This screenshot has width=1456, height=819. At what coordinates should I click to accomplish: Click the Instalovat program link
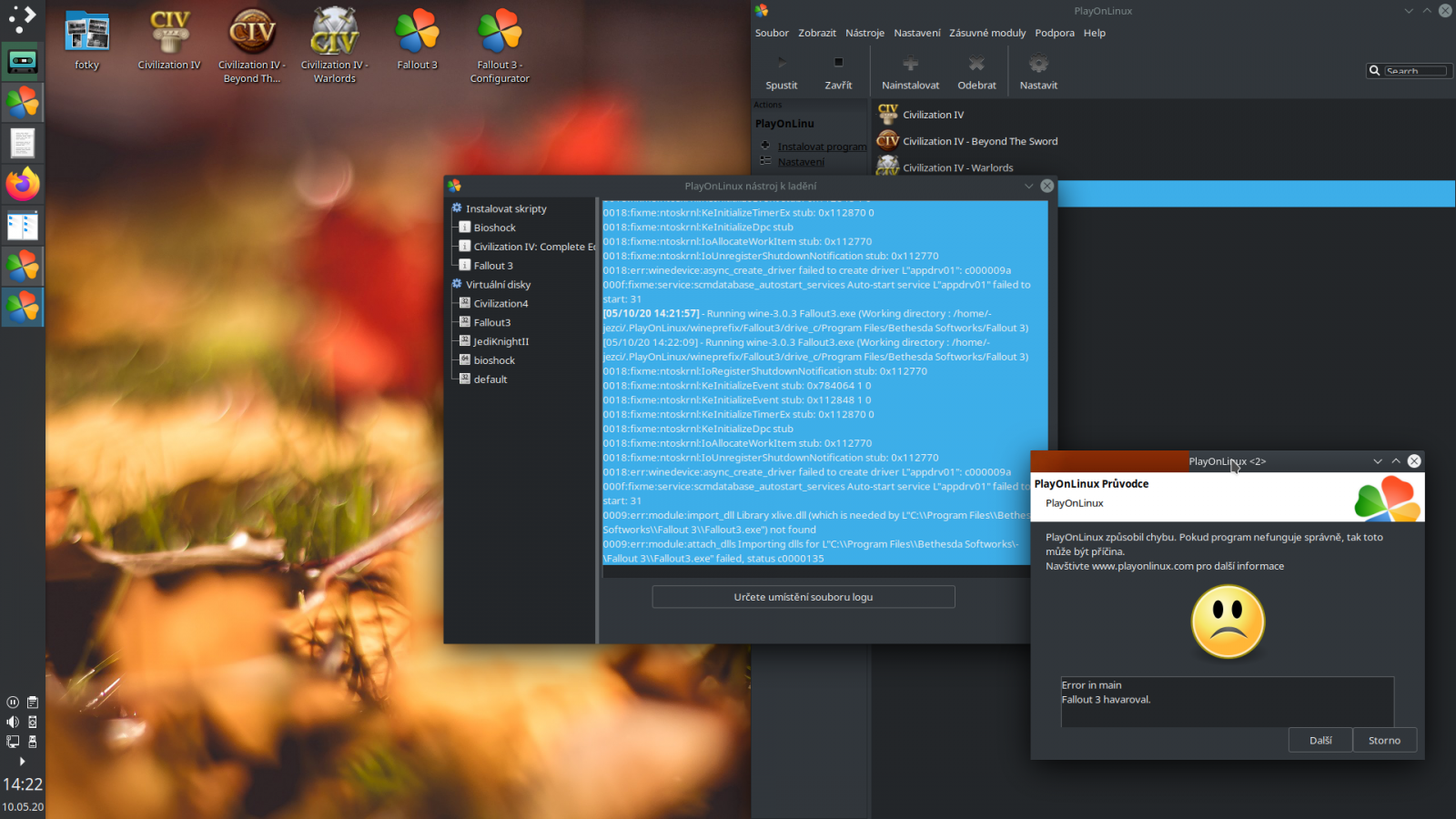(821, 146)
